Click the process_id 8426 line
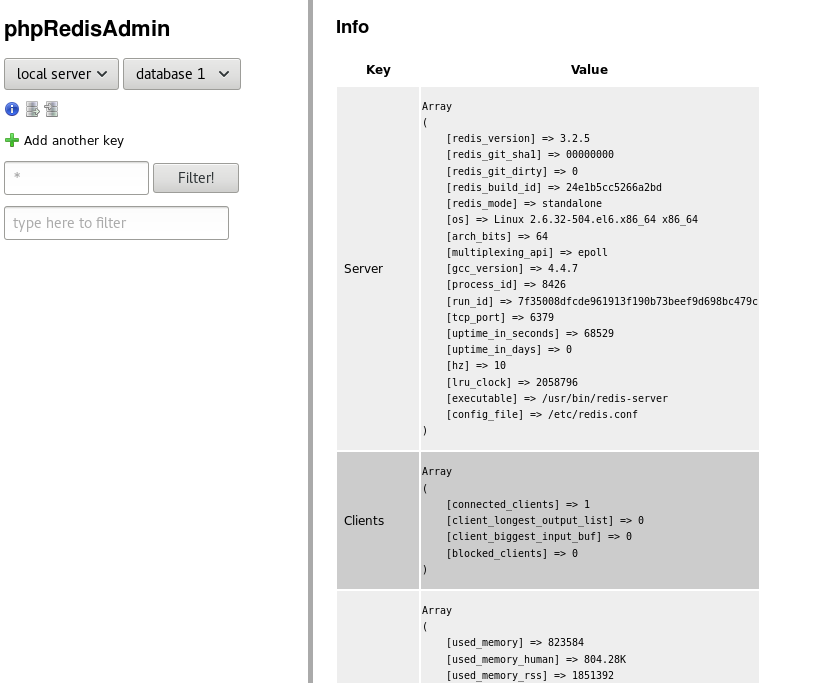The image size is (817, 683). pos(506,285)
